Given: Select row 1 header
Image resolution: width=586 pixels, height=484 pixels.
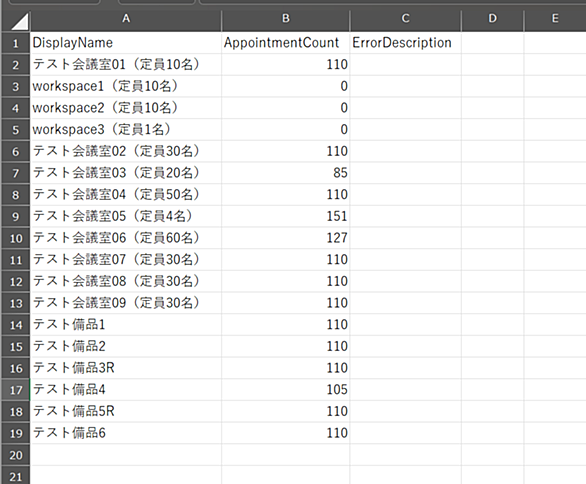Looking at the screenshot, I should pos(16,43).
